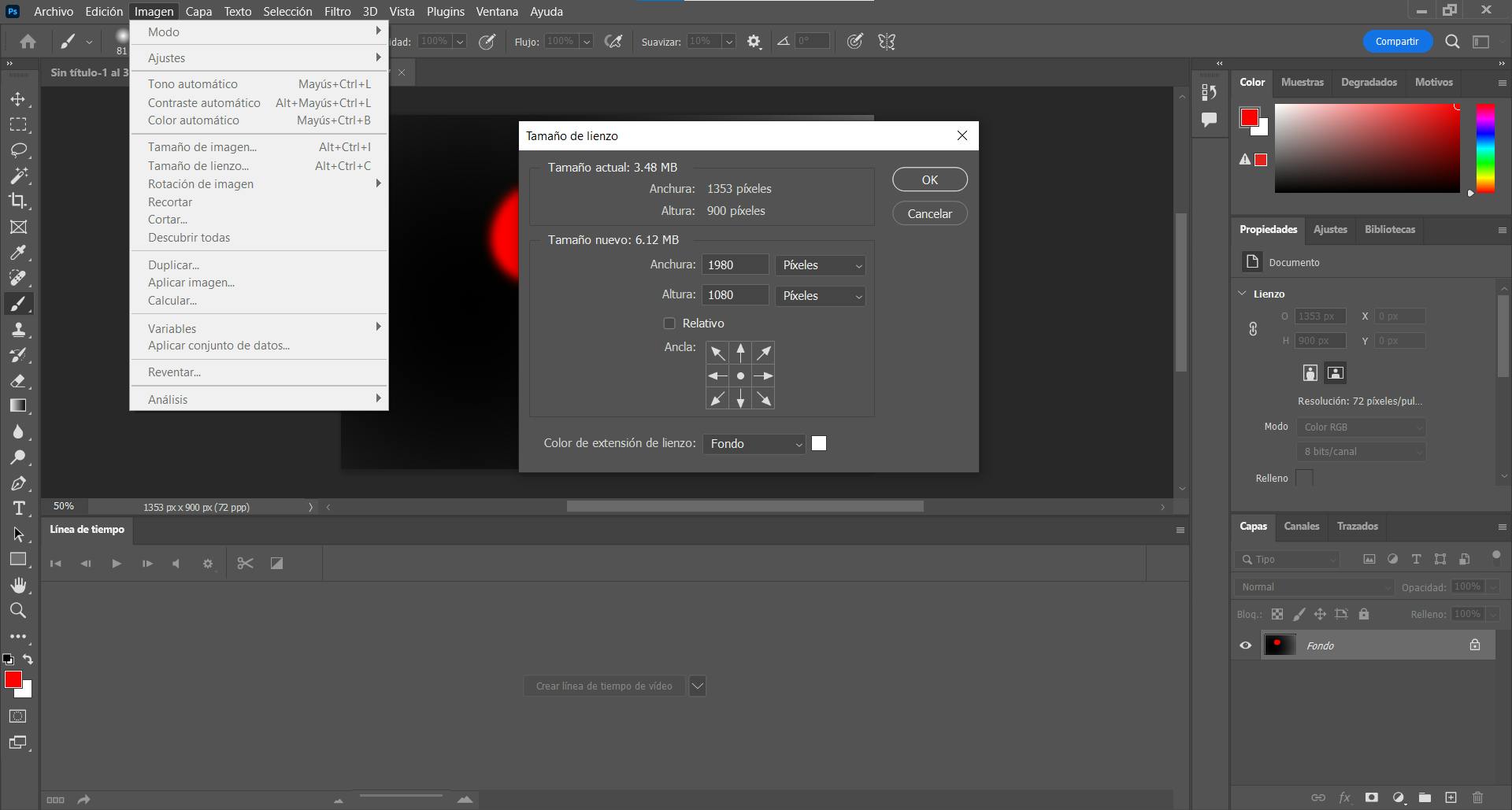Hide the Fondo layer eye icon
Image resolution: width=1512 pixels, height=810 pixels.
[x=1245, y=645]
